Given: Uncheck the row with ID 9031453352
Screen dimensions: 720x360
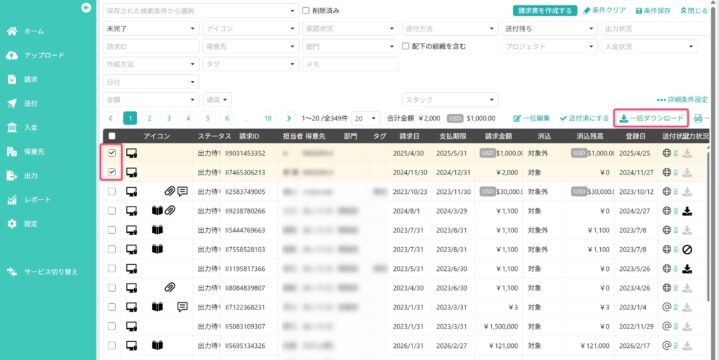Looking at the screenshot, I should (x=112, y=153).
